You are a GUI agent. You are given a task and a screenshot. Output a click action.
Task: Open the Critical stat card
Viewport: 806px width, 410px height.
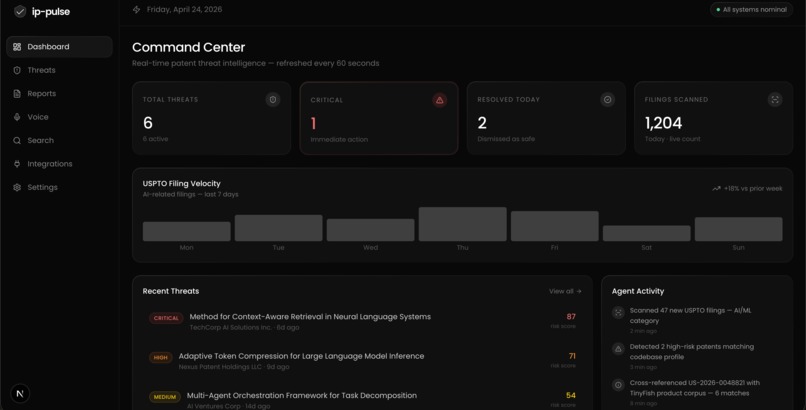(x=379, y=118)
